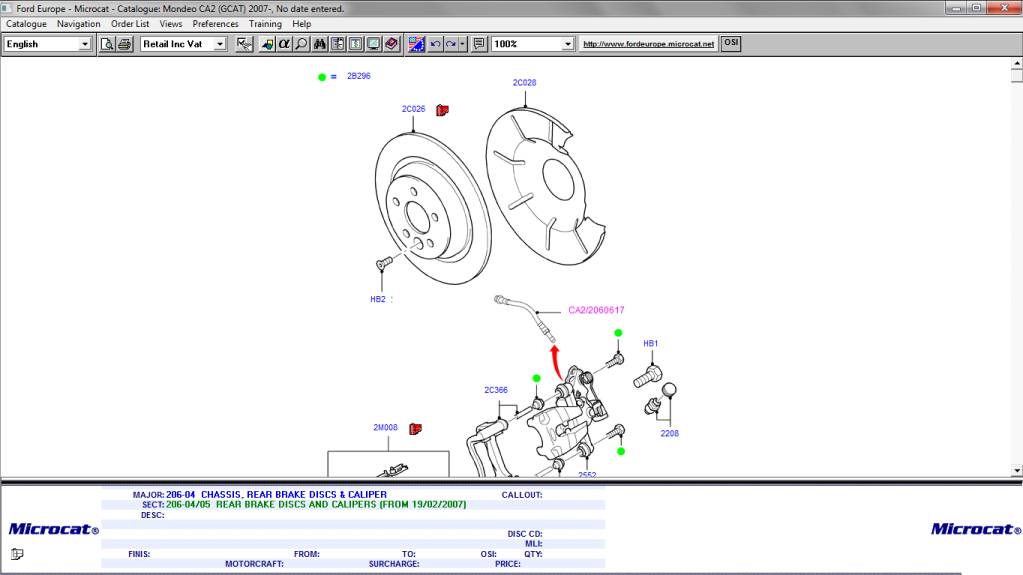Open the fordeurope.microcat.net link
This screenshot has width=1023, height=575.
(x=649, y=44)
